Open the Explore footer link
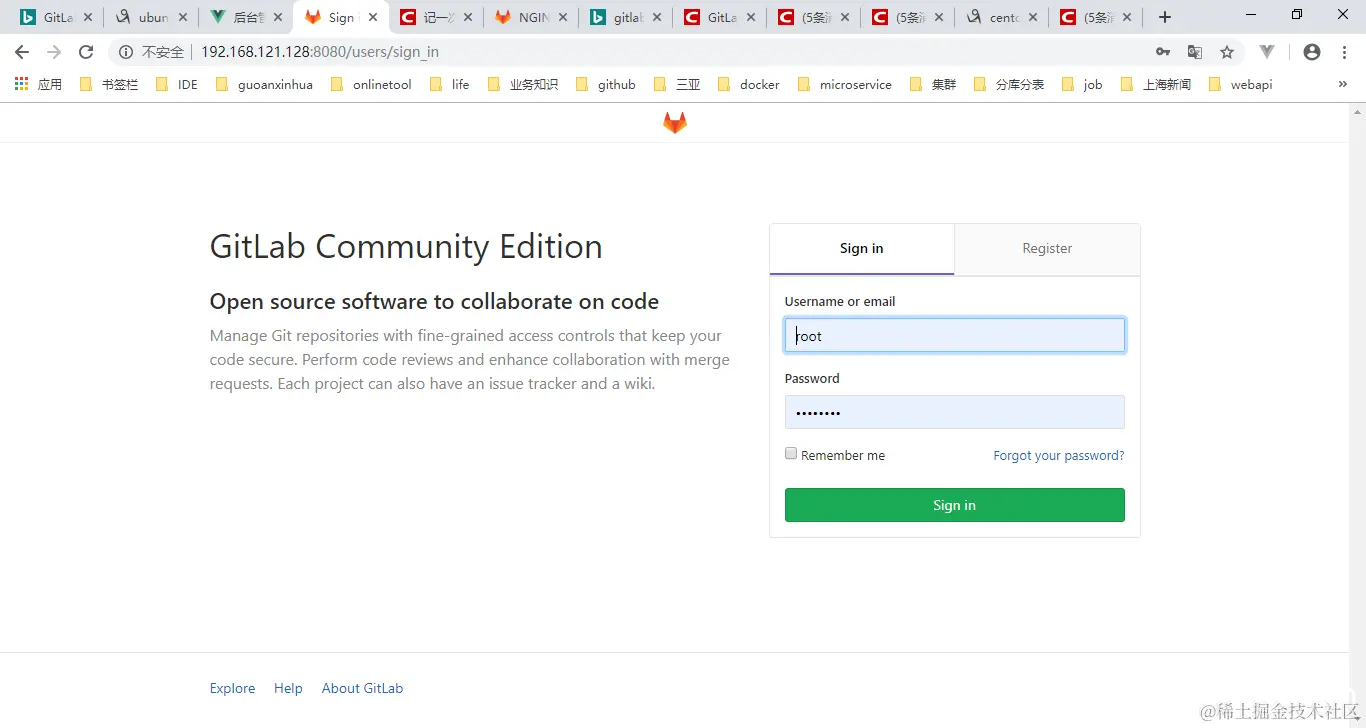Image resolution: width=1366 pixels, height=728 pixels. point(232,688)
